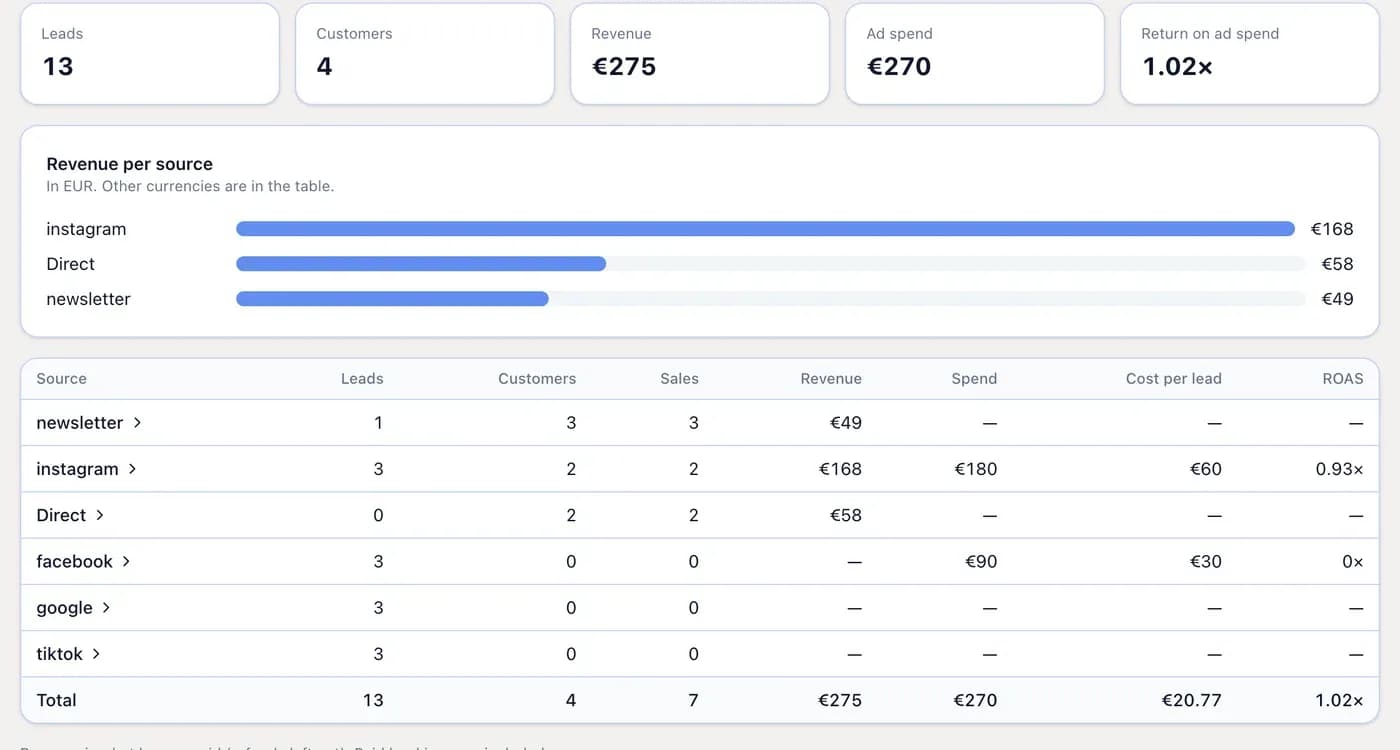
Task: Click the In EUR currencies note
Action: (x=190, y=186)
